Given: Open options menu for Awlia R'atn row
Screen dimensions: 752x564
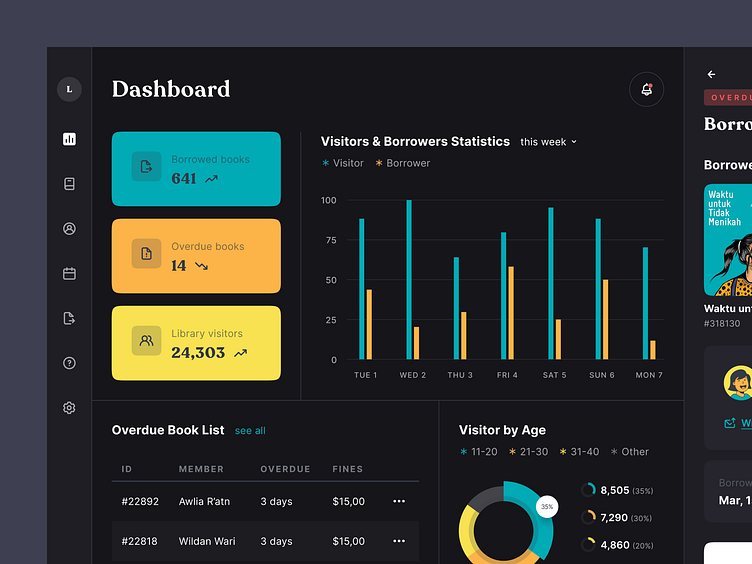Looking at the screenshot, I should tap(399, 501).
